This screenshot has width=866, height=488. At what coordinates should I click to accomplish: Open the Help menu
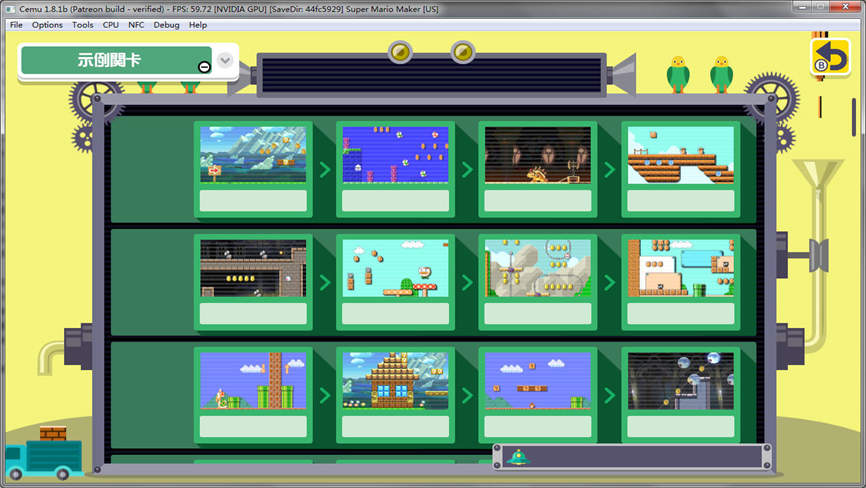(198, 25)
